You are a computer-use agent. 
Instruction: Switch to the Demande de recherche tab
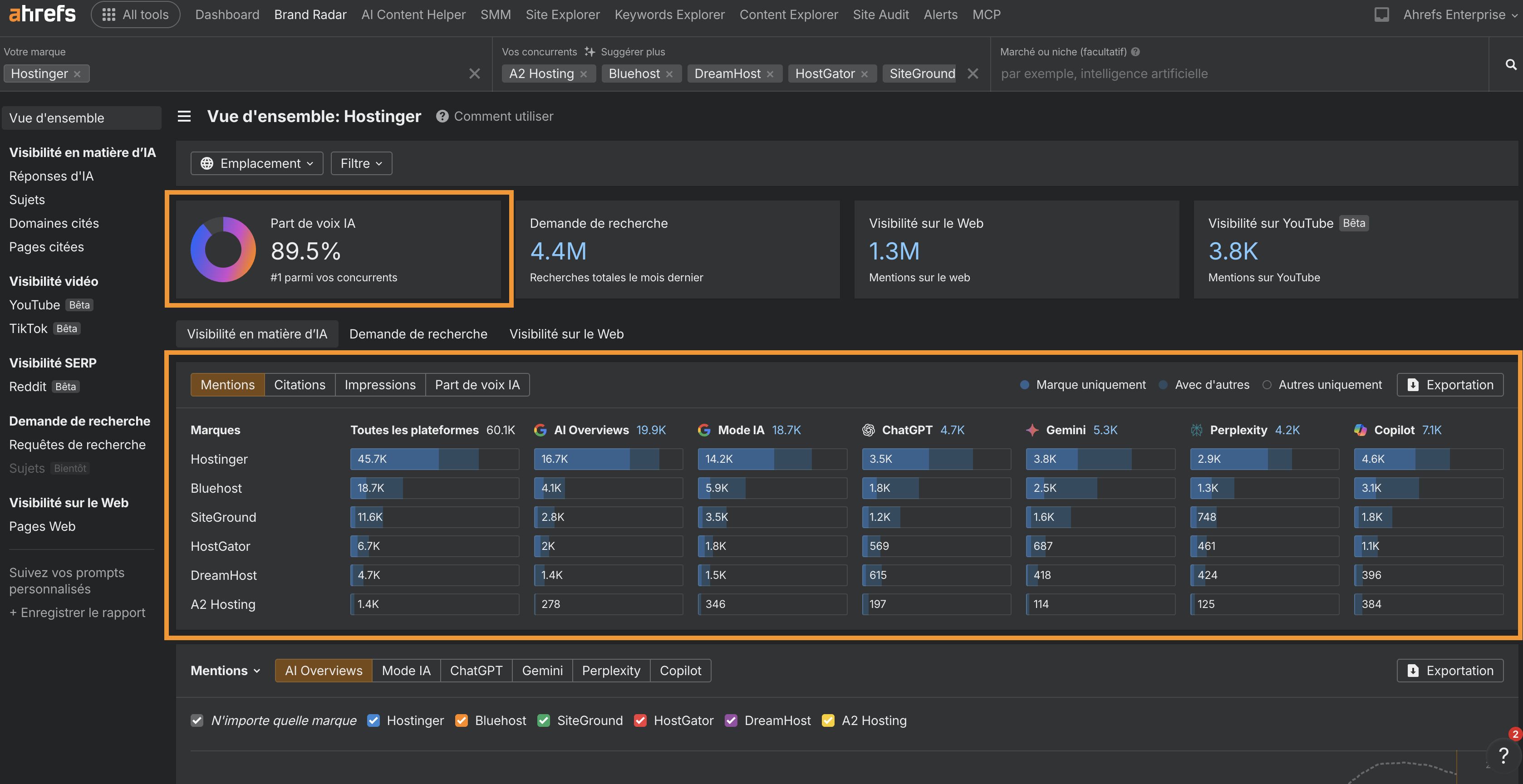point(418,333)
